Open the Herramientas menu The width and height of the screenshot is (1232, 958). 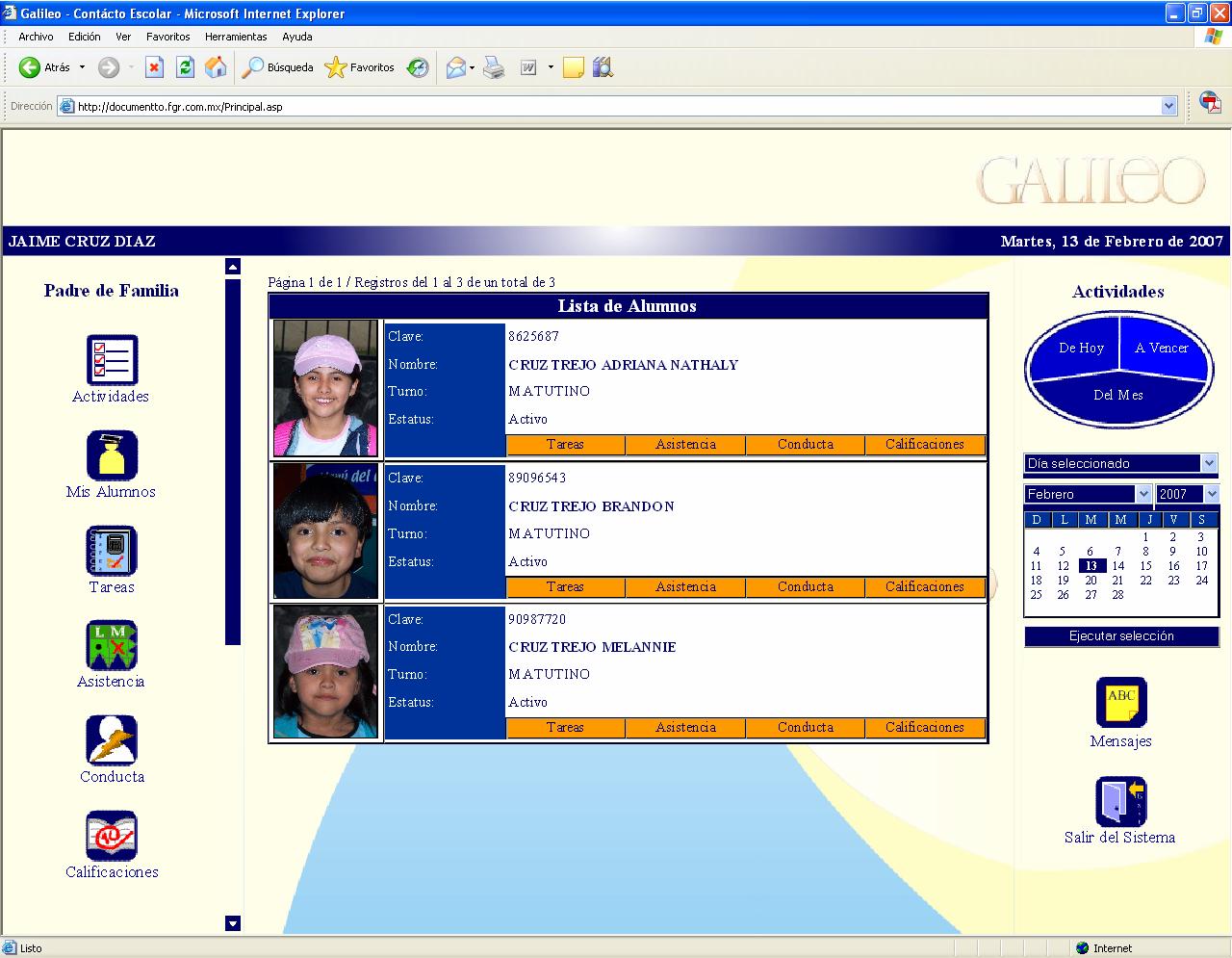tap(236, 37)
